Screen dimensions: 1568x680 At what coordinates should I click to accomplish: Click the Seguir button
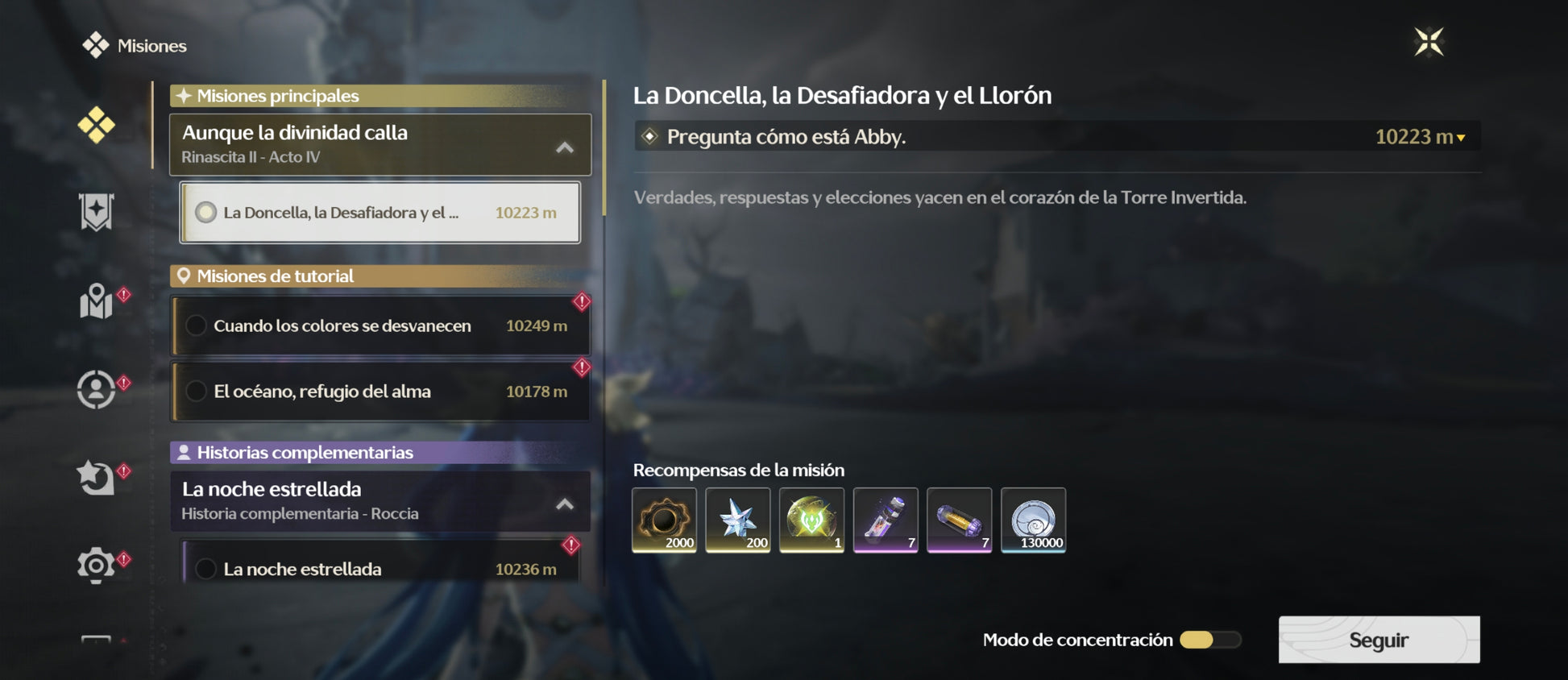[x=1379, y=640]
